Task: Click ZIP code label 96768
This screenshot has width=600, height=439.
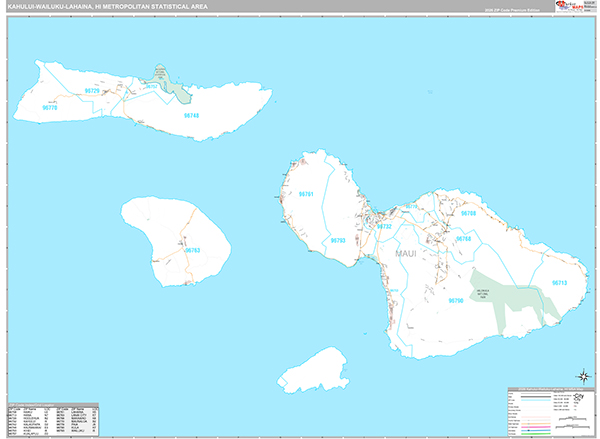Action: 463,240
